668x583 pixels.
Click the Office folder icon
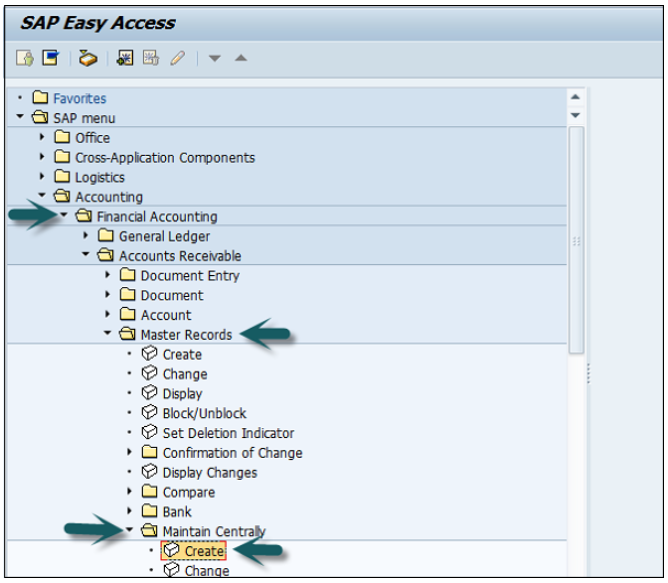coord(62,137)
